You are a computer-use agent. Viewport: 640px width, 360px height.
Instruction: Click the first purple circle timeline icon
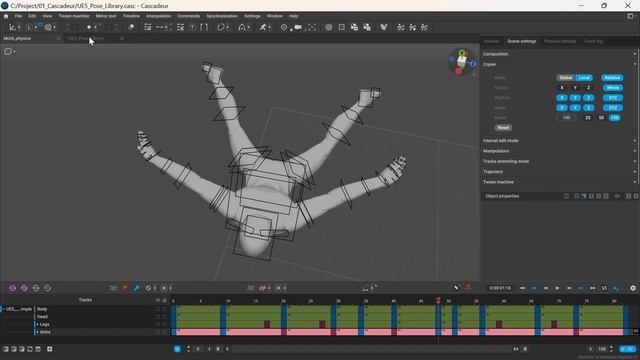[13, 288]
